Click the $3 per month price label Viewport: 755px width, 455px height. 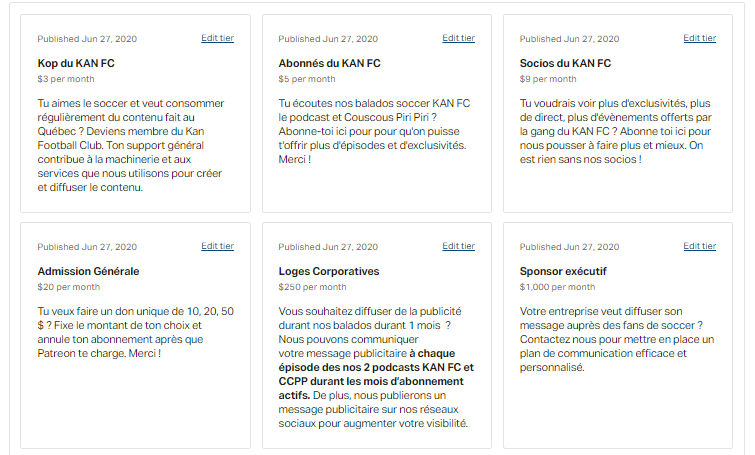click(66, 79)
